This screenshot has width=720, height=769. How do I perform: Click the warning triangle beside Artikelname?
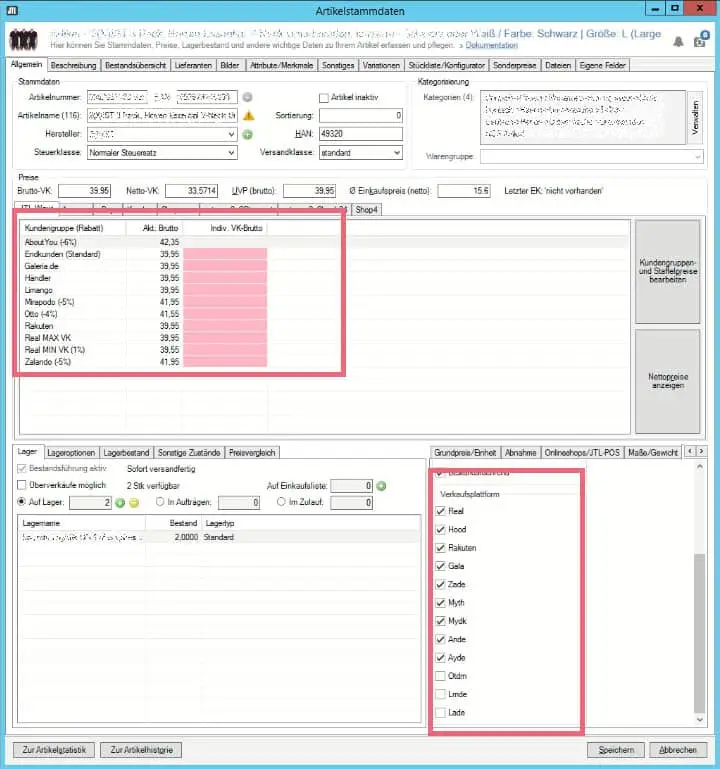[x=248, y=115]
